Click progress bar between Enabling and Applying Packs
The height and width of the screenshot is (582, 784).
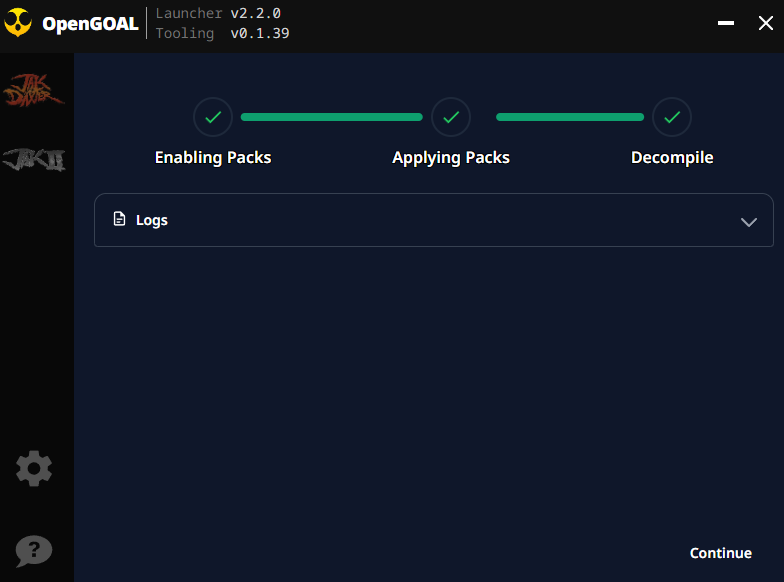[331, 117]
